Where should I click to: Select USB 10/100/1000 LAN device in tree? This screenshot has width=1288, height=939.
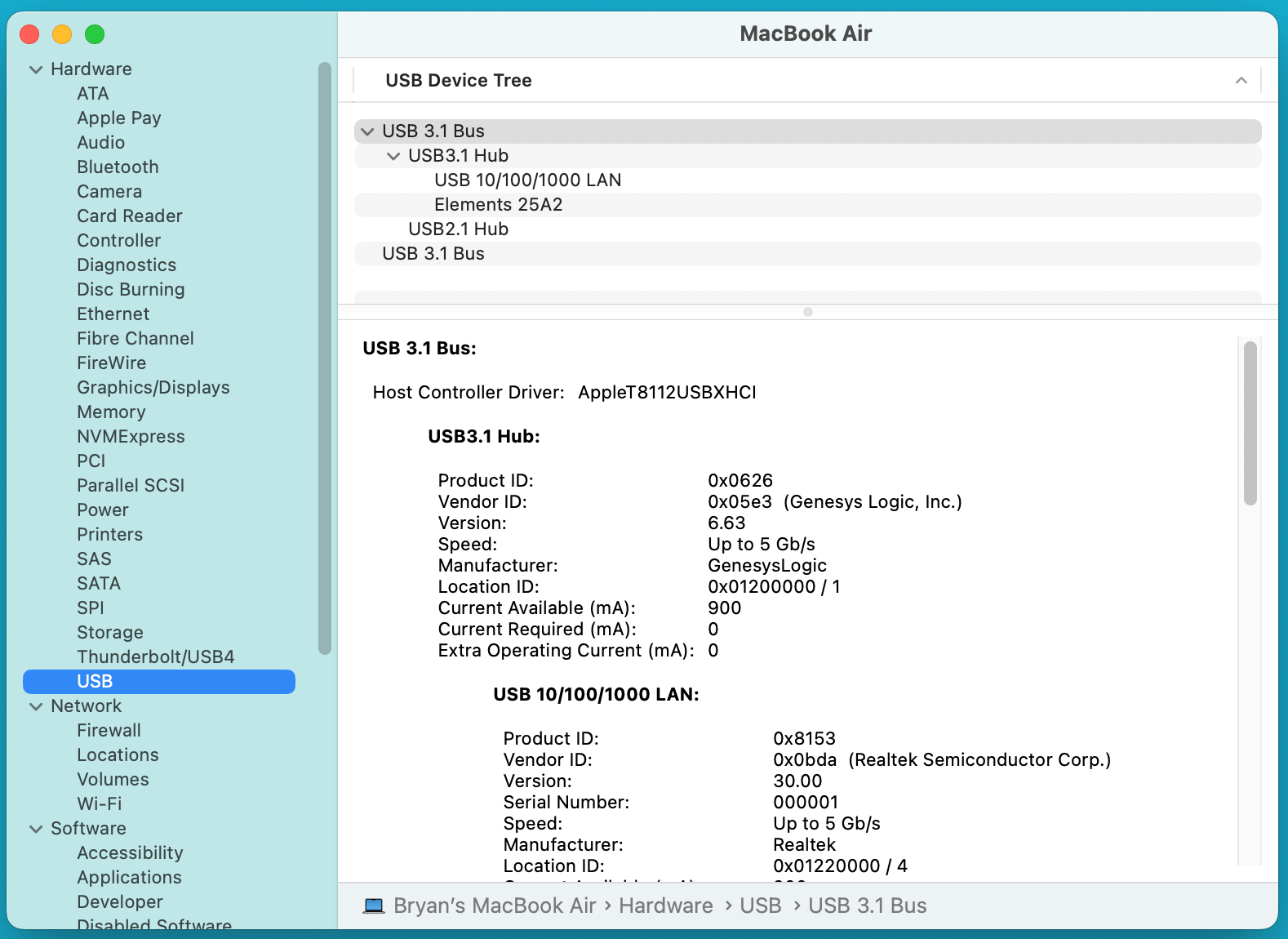pos(527,180)
